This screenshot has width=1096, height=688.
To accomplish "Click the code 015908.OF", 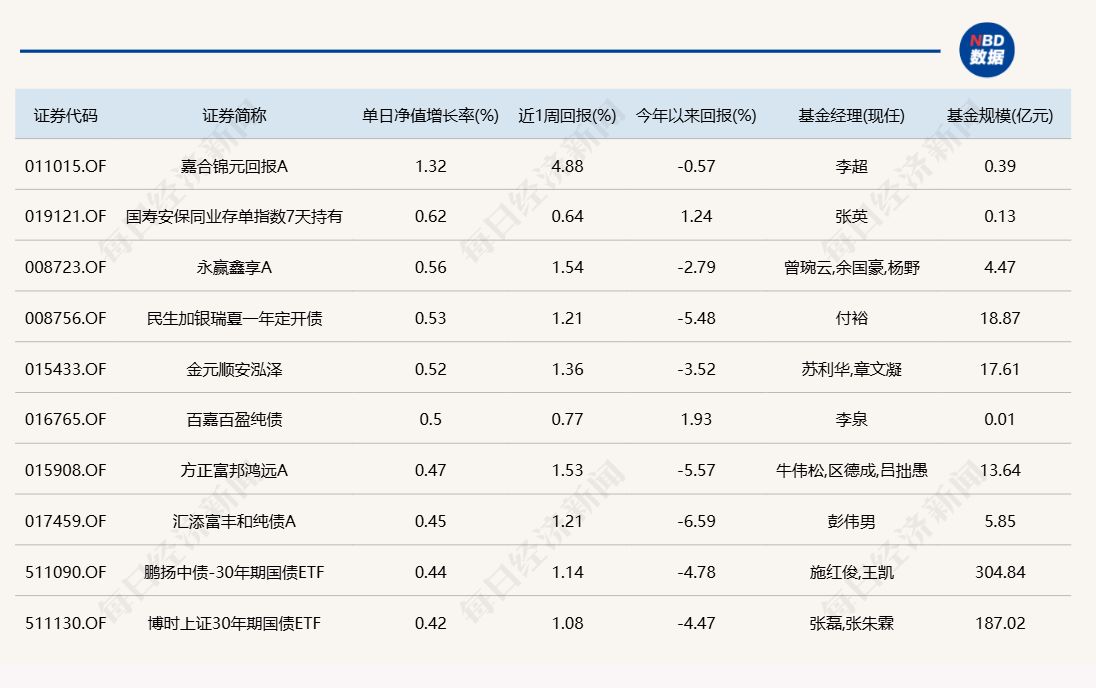I will [x=66, y=471].
